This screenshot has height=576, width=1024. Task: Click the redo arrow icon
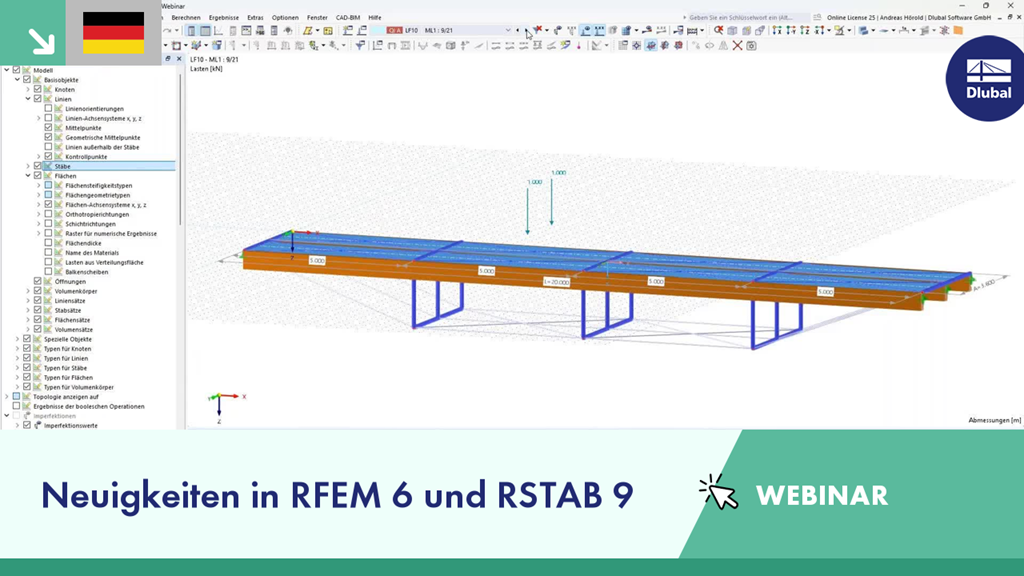[168, 31]
